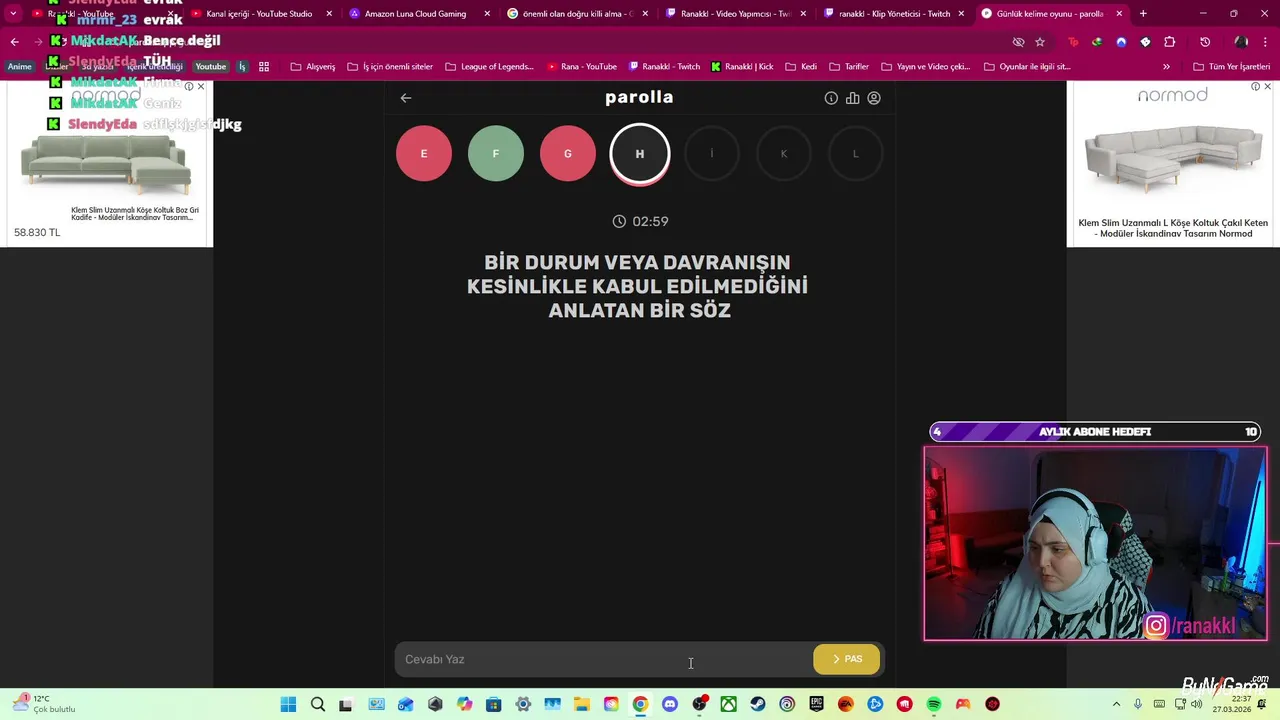
Task: Select the red letter G circle
Action: pyautogui.click(x=568, y=153)
